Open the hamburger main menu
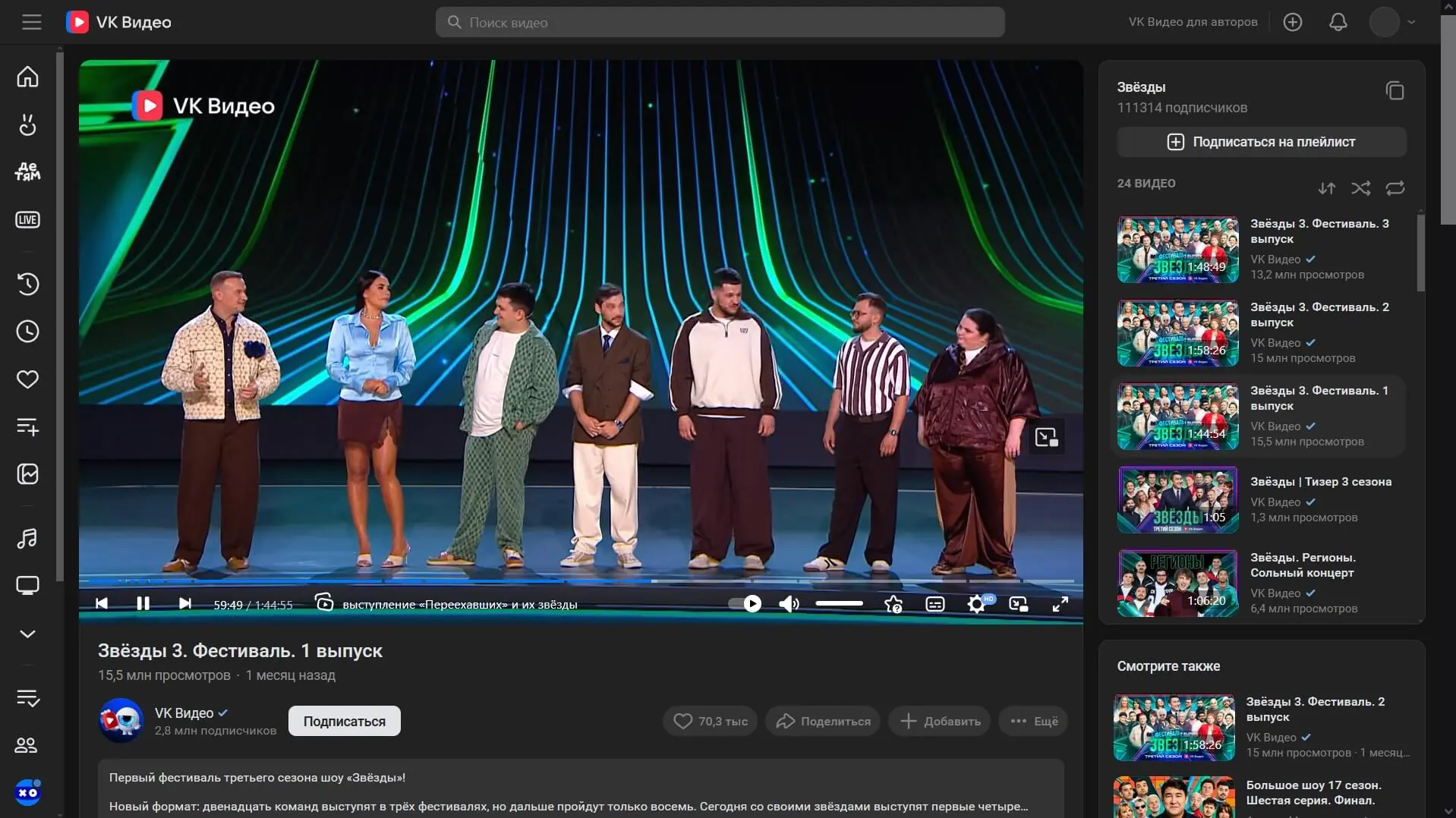 [32, 22]
